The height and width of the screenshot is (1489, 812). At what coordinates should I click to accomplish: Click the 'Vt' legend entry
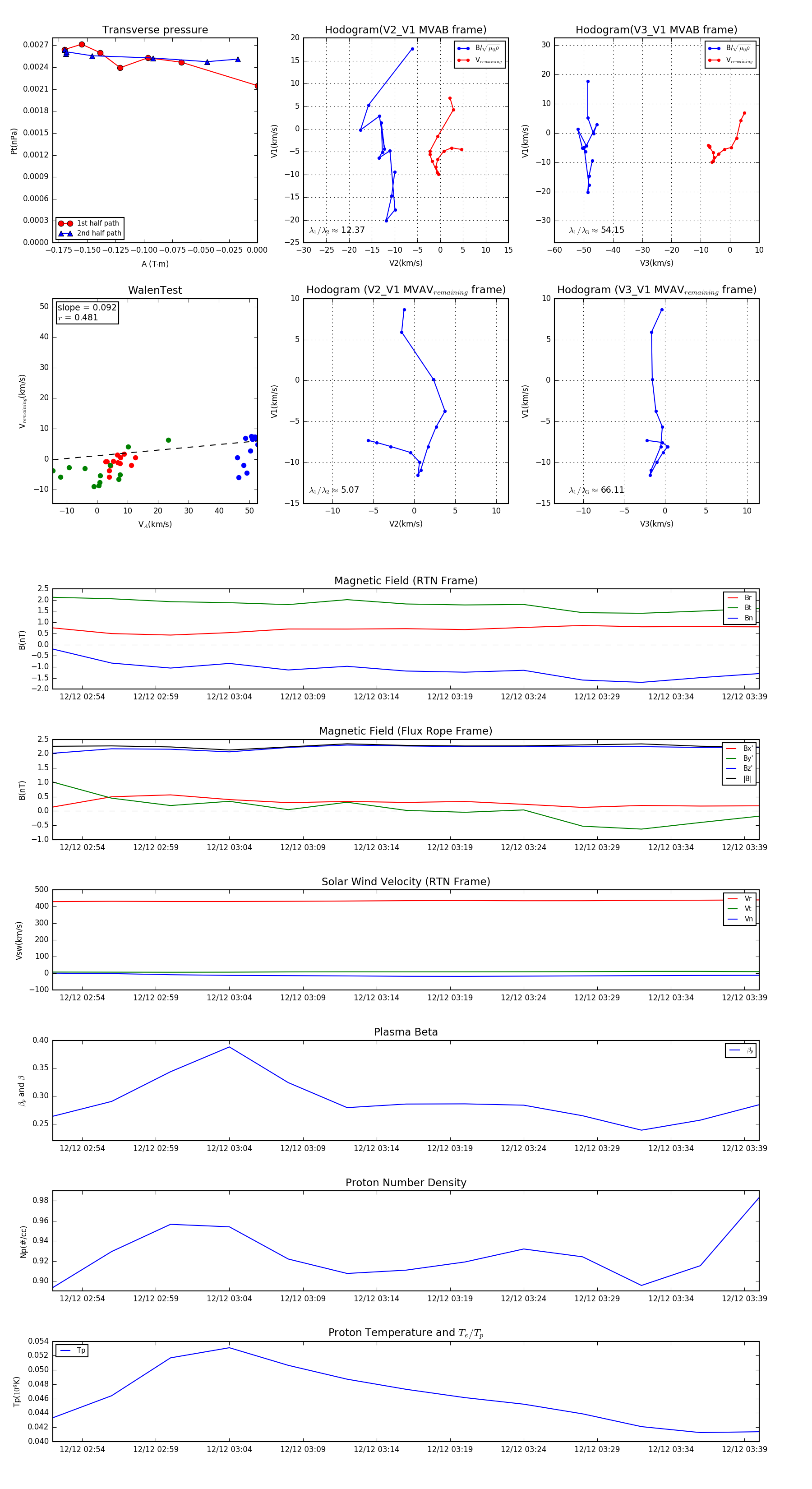740,909
